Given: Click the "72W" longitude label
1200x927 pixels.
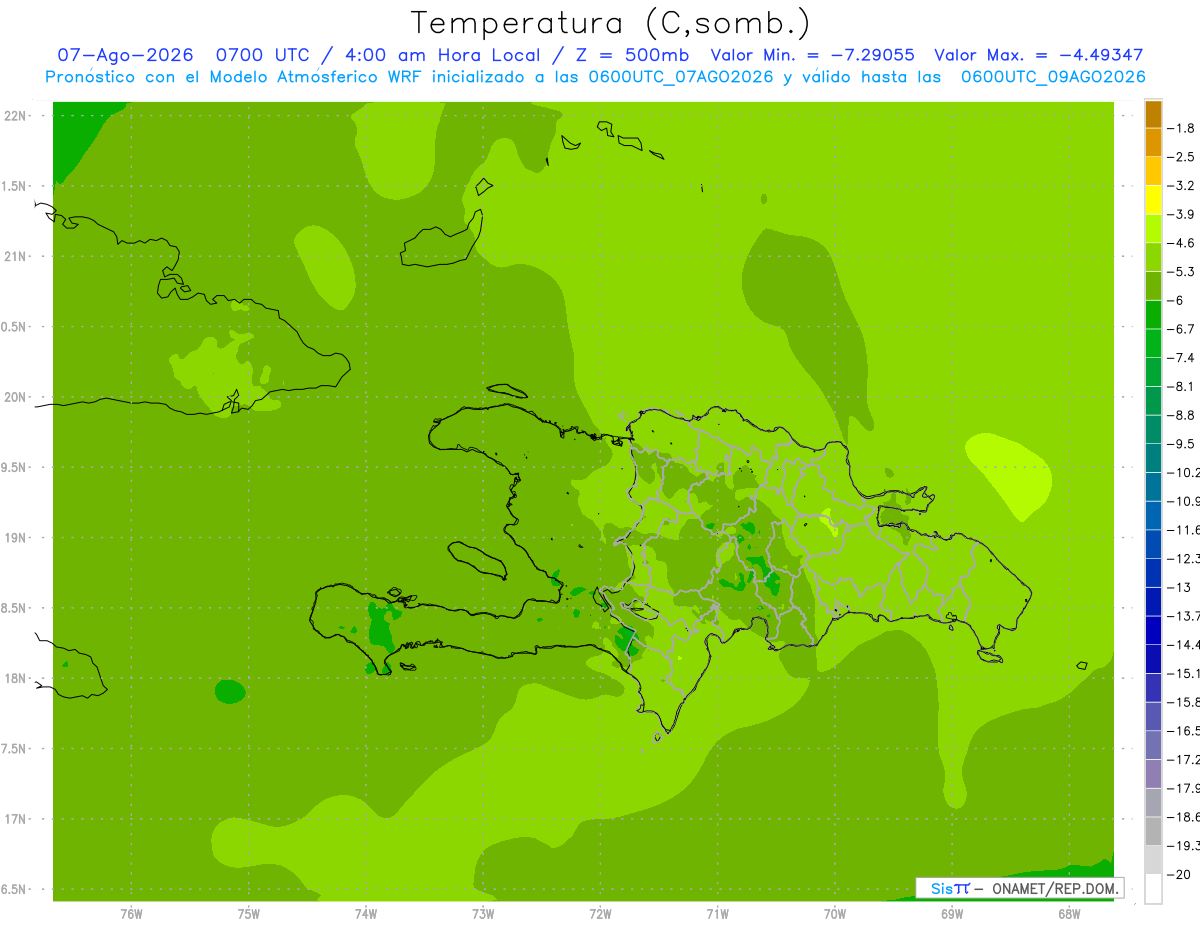Looking at the screenshot, I should pyautogui.click(x=600, y=914).
